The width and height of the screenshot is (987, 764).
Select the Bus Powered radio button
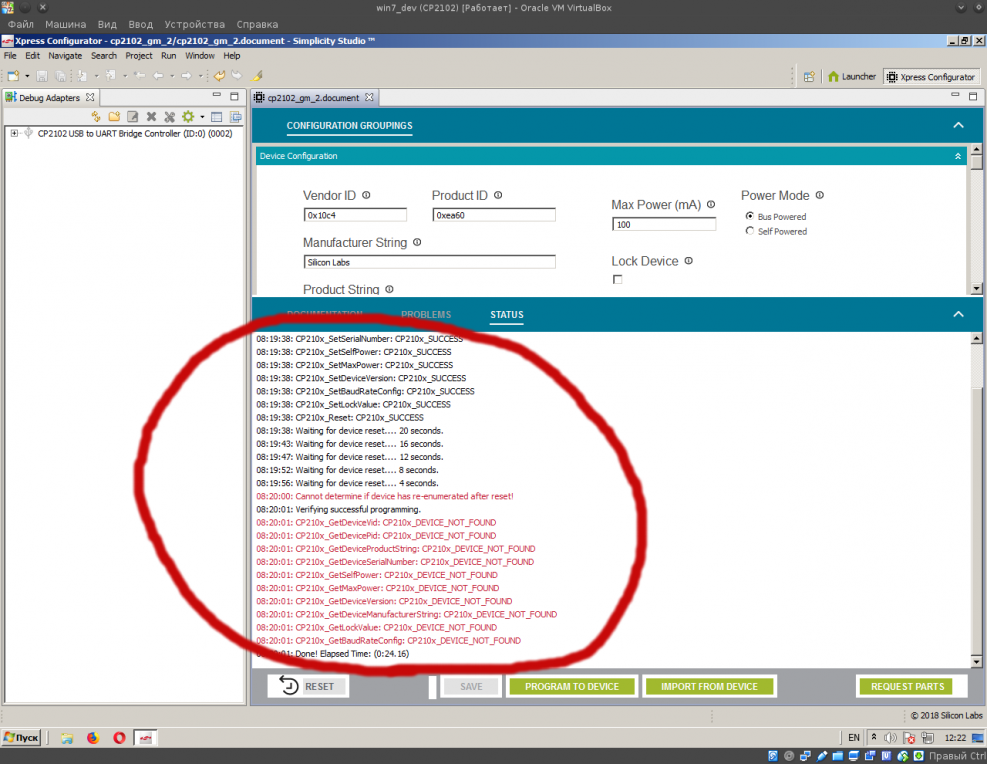point(750,216)
